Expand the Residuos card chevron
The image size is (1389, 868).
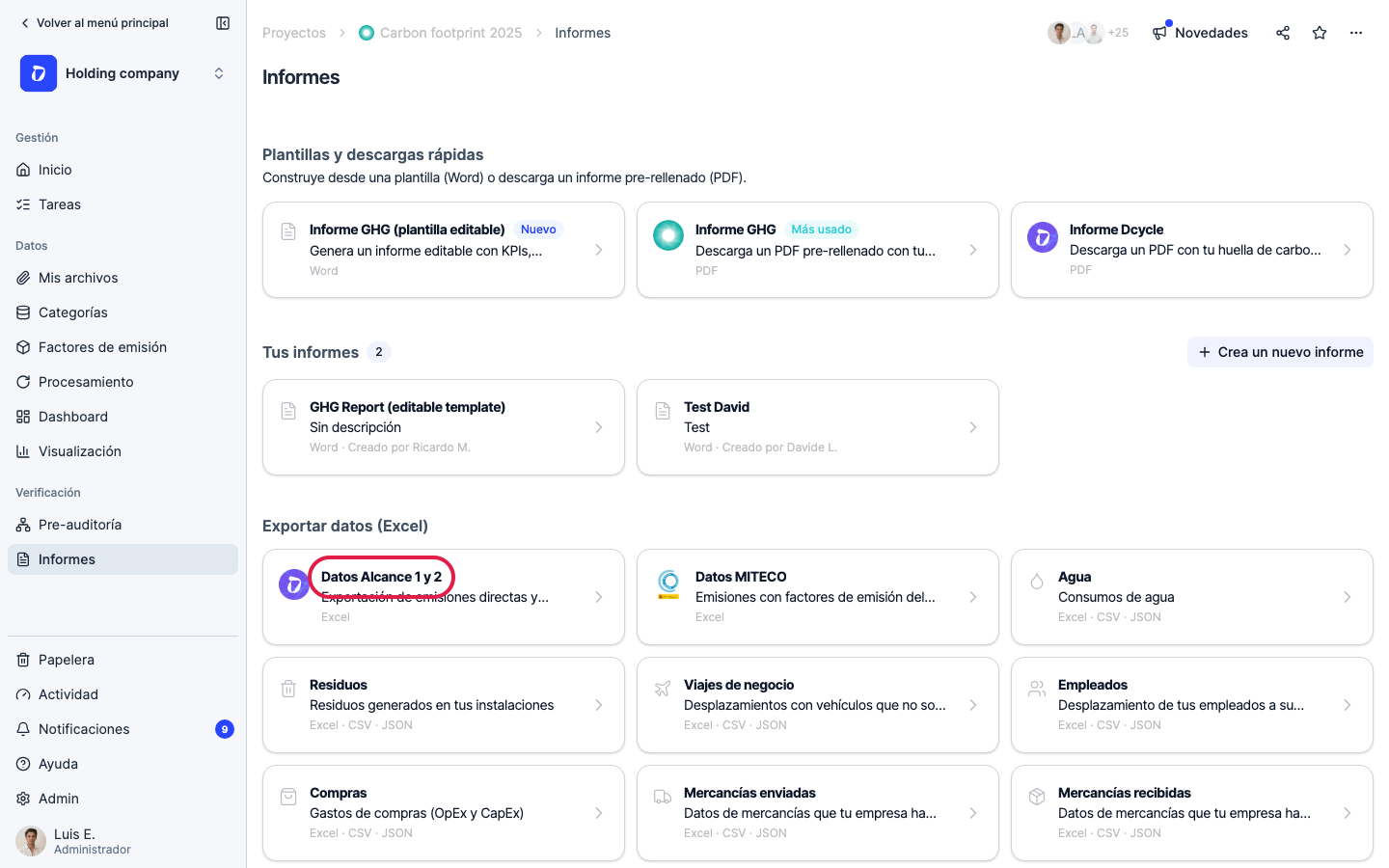599,705
